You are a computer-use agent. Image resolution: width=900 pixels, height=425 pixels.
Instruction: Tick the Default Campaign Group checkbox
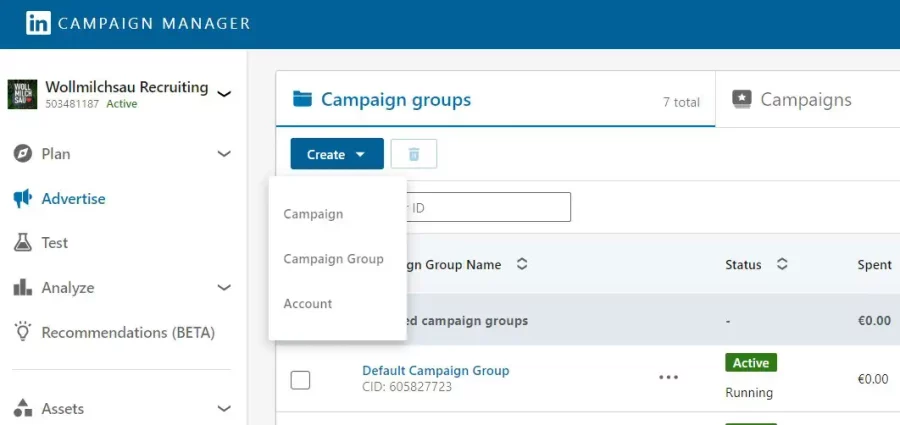point(300,380)
